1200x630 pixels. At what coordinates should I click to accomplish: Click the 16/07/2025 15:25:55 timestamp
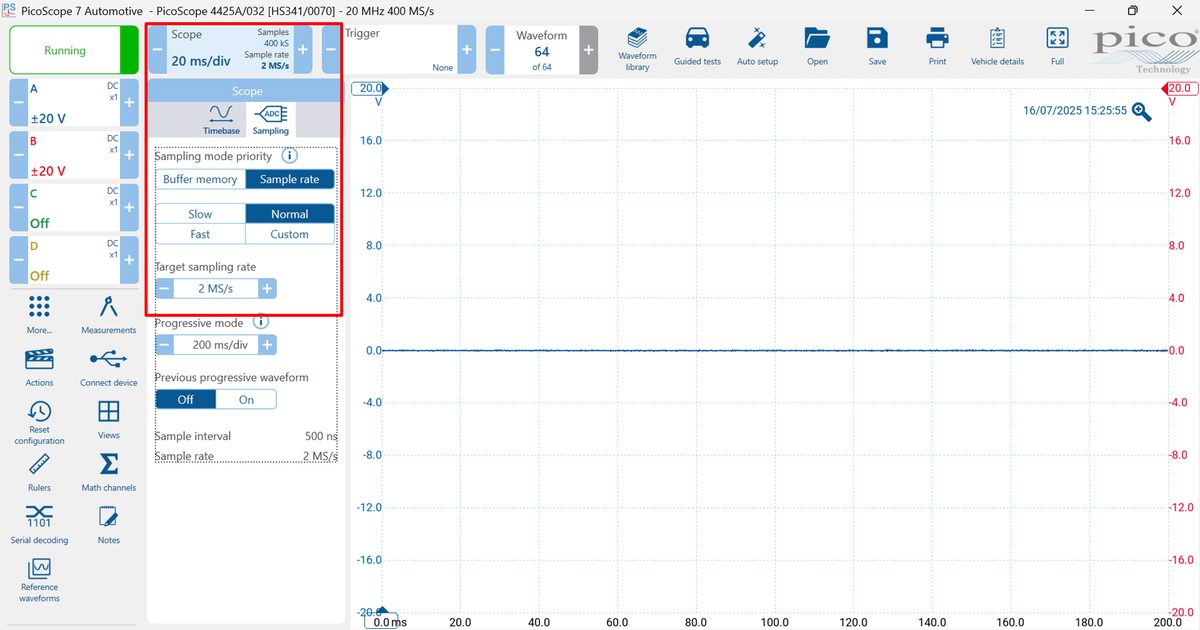tap(1075, 111)
